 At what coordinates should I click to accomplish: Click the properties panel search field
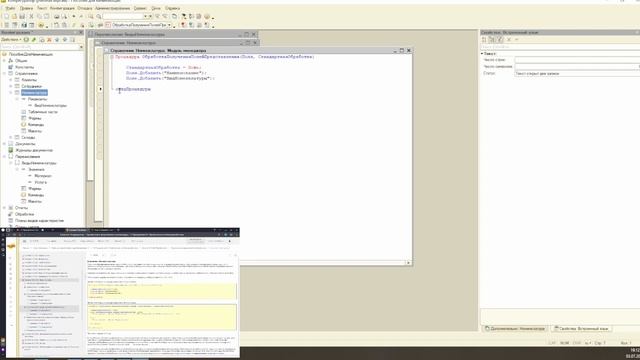tap(560, 47)
